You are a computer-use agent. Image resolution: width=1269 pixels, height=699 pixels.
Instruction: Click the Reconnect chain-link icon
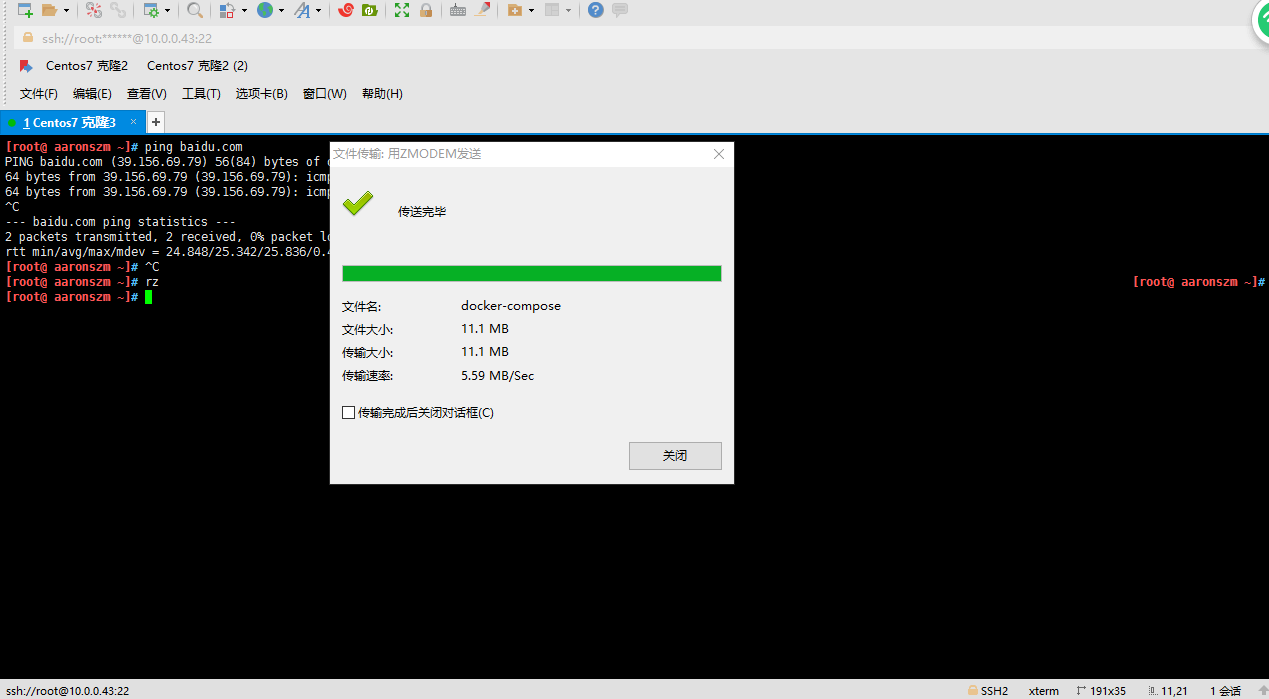tap(119, 10)
